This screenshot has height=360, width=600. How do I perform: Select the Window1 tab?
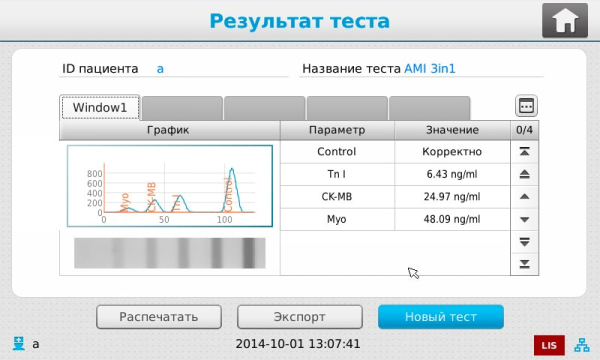(x=100, y=108)
